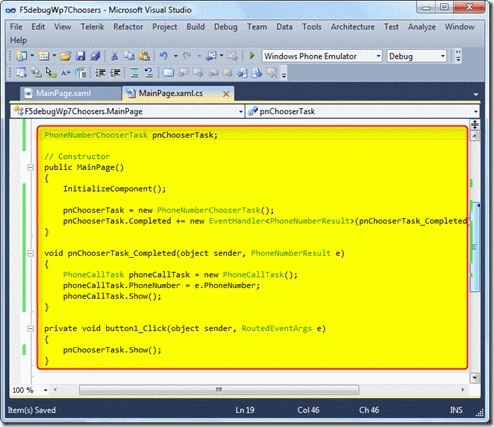Collapse the pnChooserTask_Completed method outline

click(30, 253)
